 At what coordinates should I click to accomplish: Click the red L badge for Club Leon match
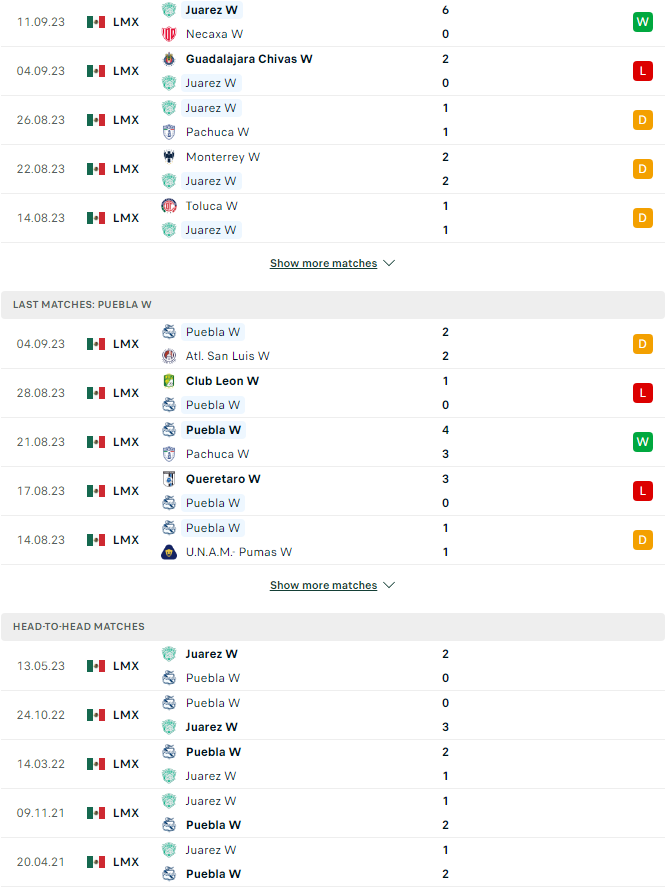click(x=642, y=393)
